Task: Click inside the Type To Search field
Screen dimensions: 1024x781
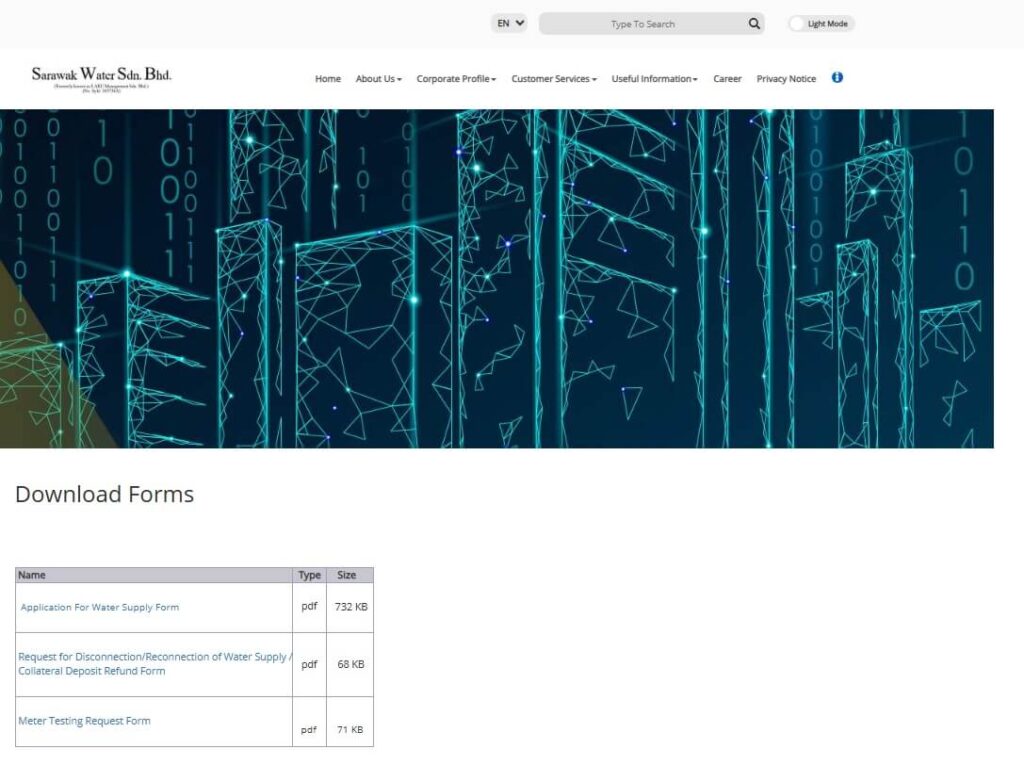Action: pos(645,23)
